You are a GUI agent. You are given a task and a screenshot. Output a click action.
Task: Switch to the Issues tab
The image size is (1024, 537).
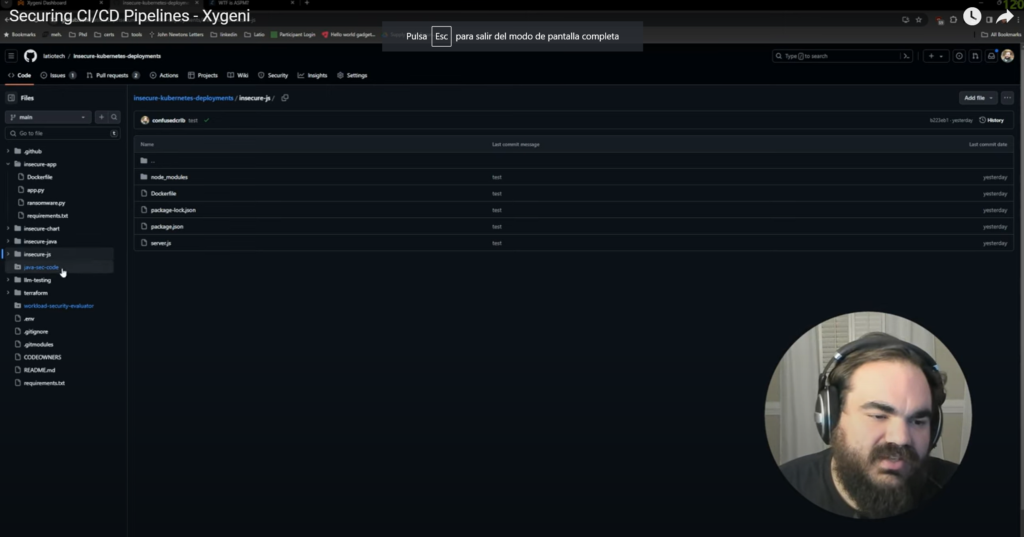click(58, 75)
